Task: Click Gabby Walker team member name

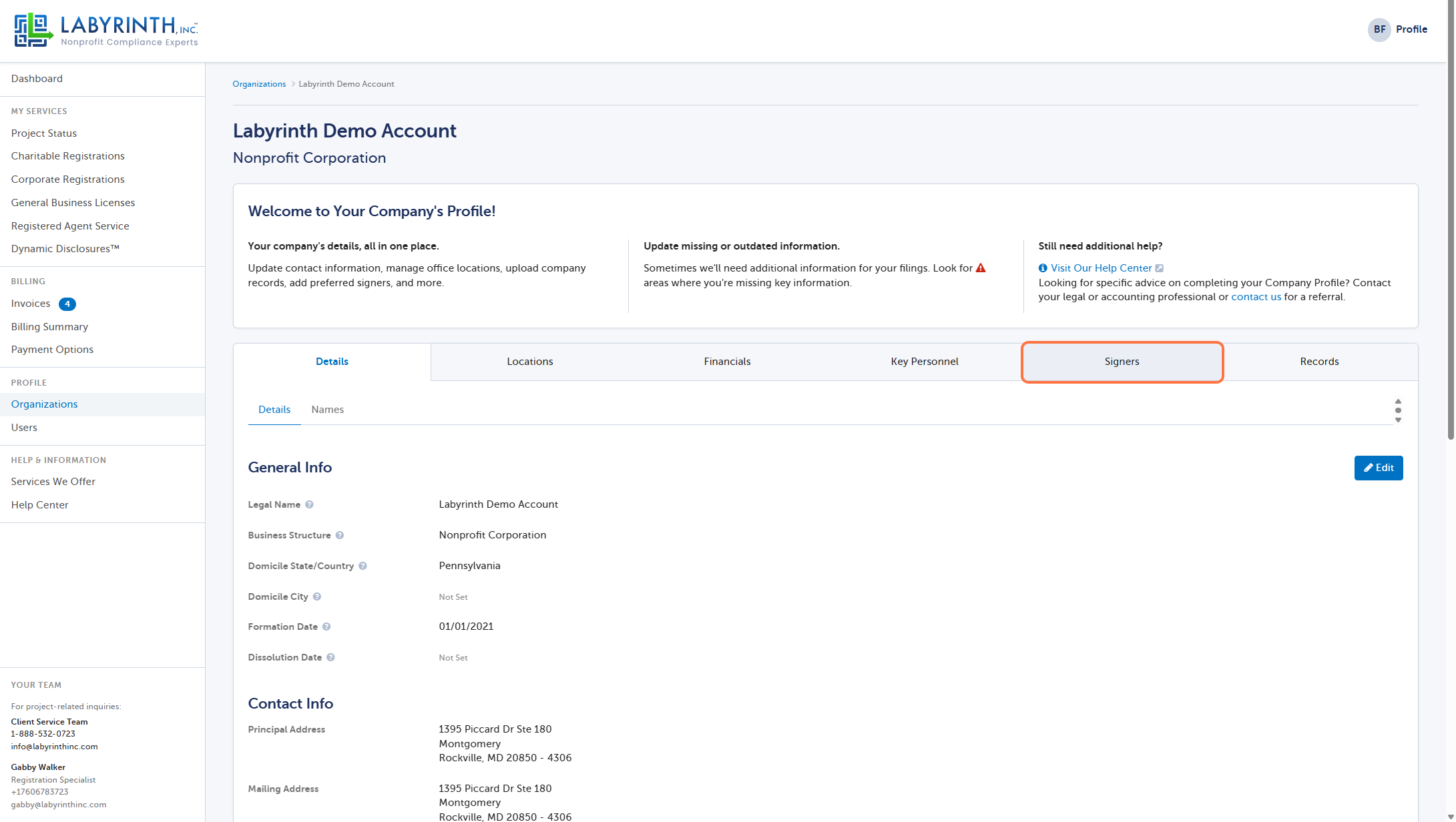Action: [x=38, y=767]
